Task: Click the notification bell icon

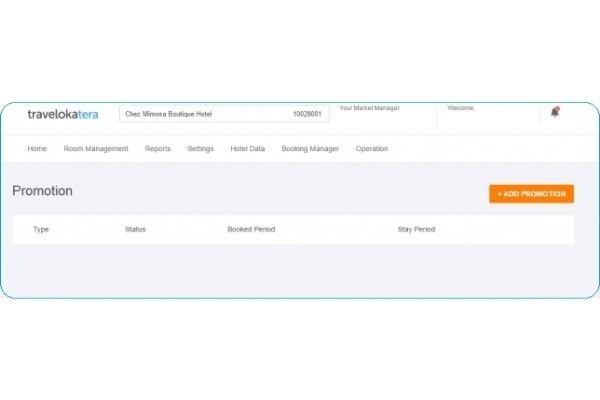Action: point(554,113)
